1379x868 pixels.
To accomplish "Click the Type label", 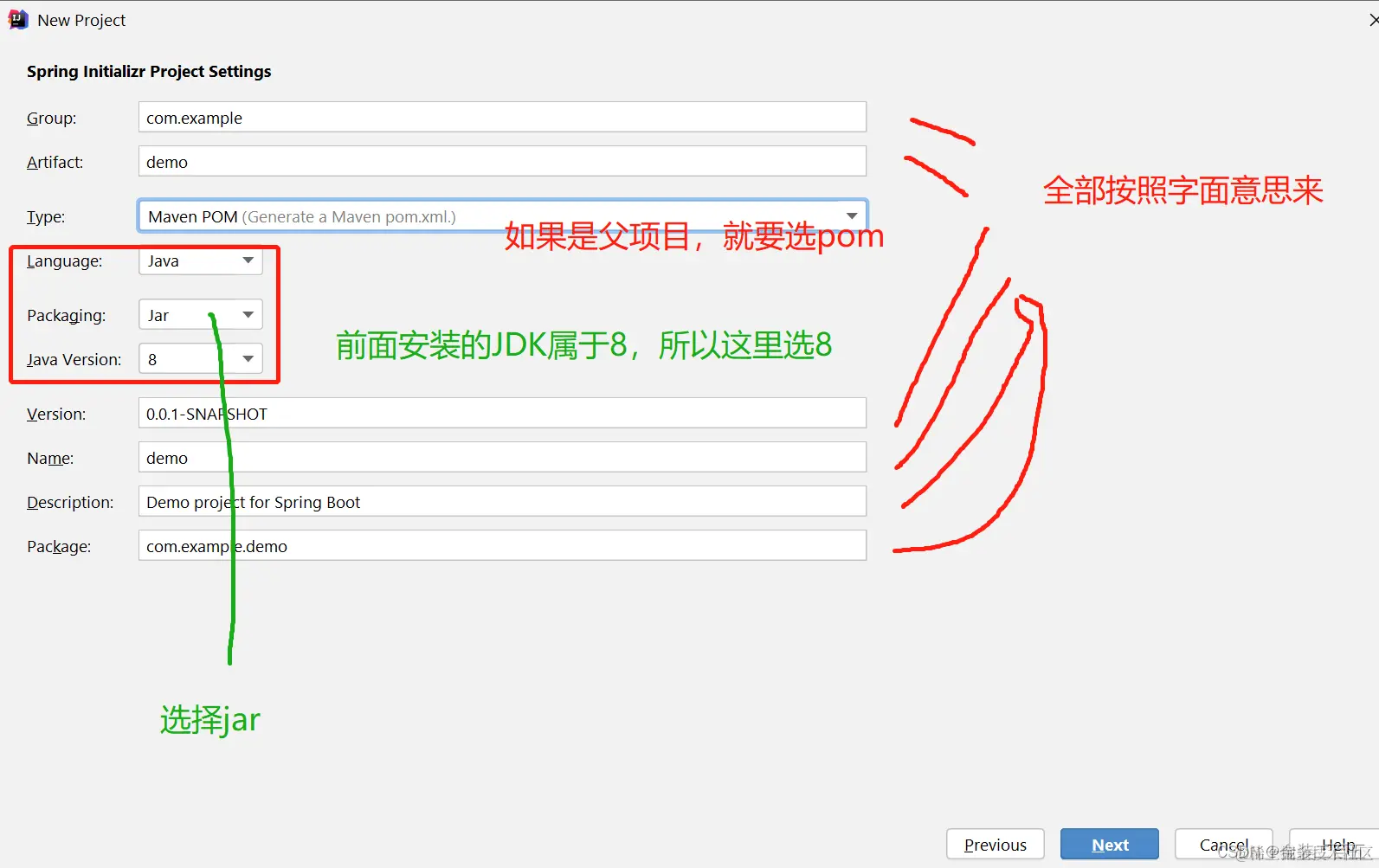I will (x=46, y=217).
